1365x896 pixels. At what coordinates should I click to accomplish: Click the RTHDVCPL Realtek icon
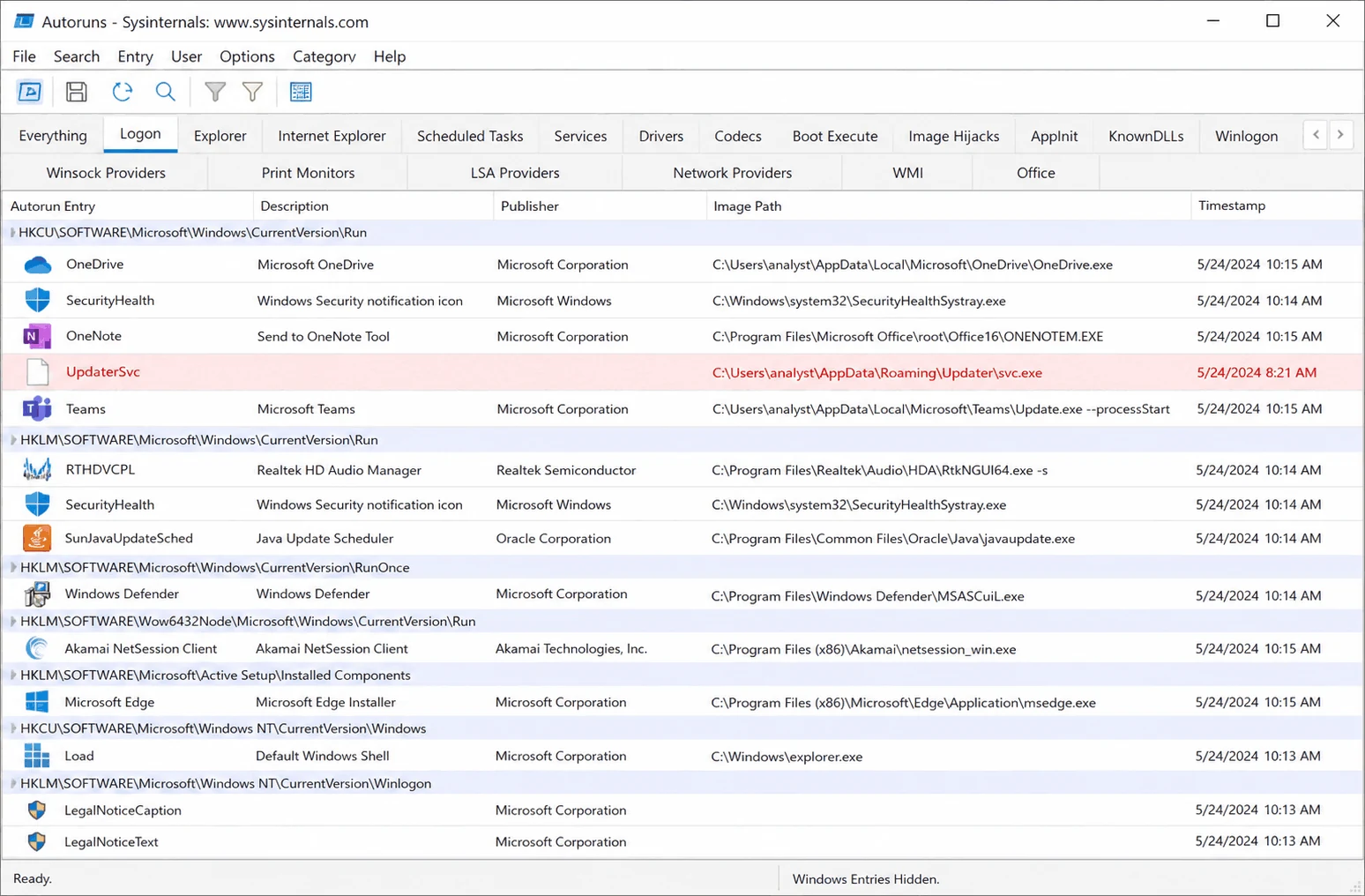pyautogui.click(x=37, y=470)
